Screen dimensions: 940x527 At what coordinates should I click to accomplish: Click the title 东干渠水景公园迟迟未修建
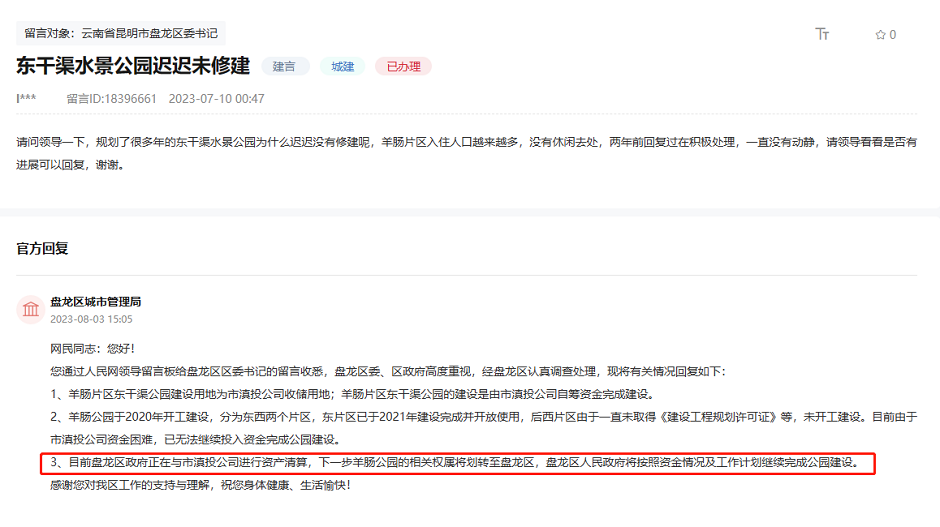pos(132,67)
